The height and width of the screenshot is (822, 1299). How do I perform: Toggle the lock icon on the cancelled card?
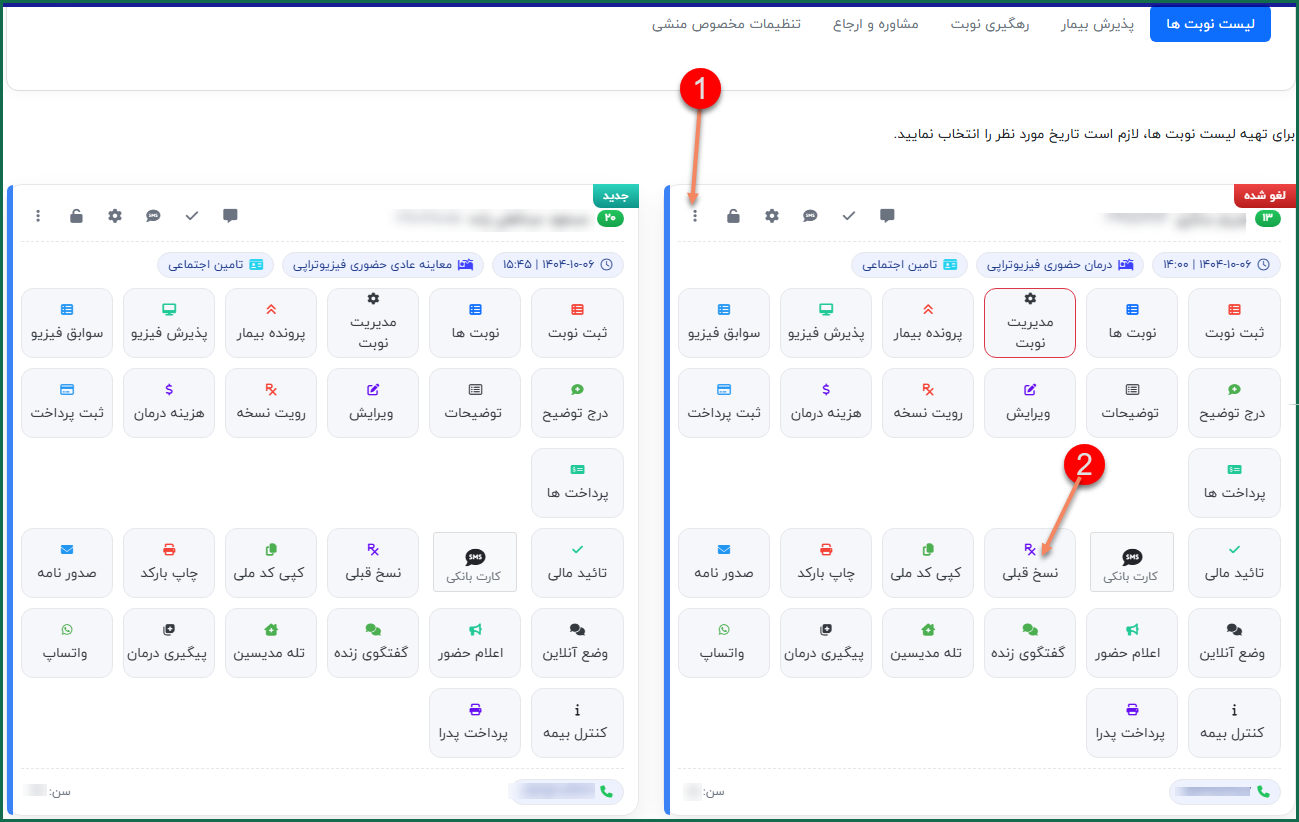[x=733, y=216]
